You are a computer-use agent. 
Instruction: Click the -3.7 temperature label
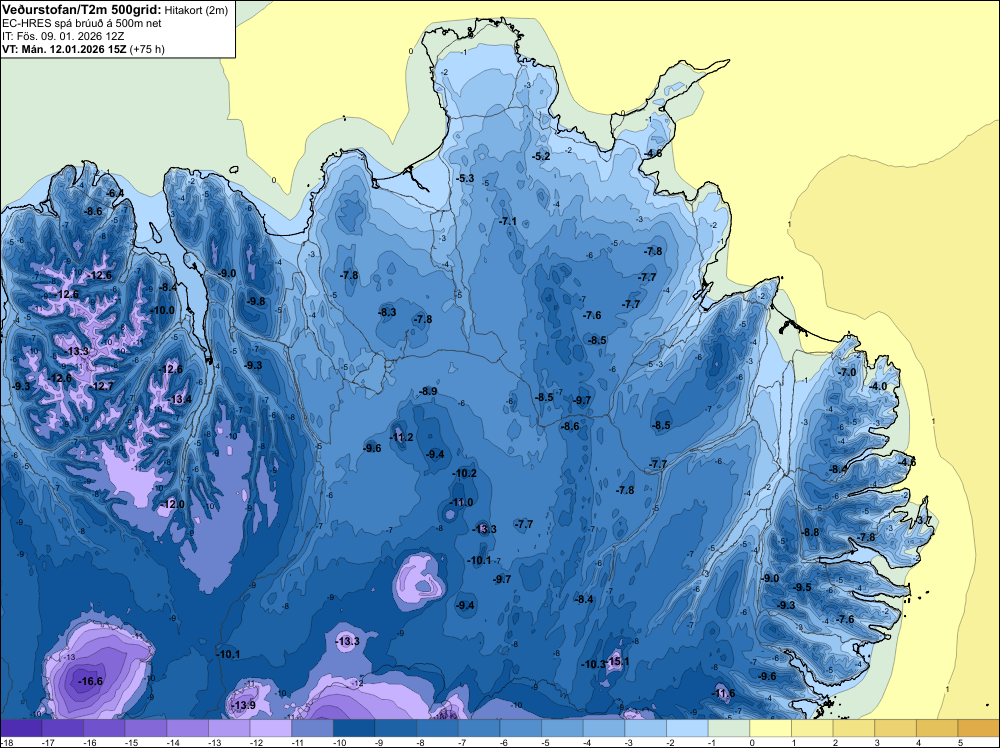click(924, 520)
